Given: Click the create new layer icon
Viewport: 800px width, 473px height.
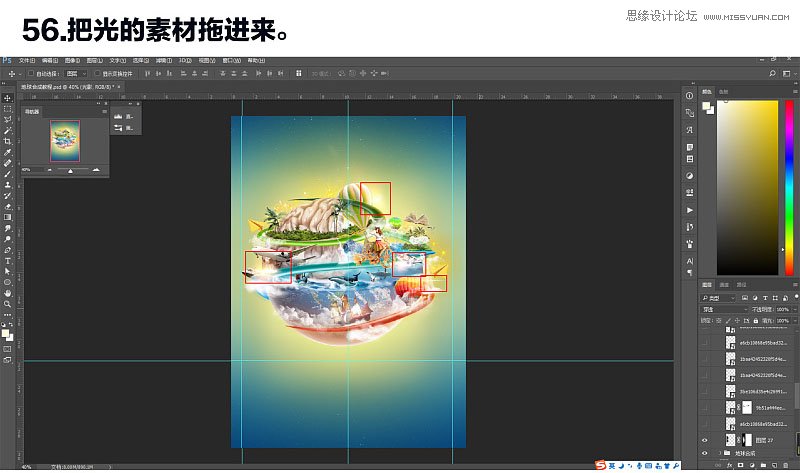Looking at the screenshot, I should point(774,465).
